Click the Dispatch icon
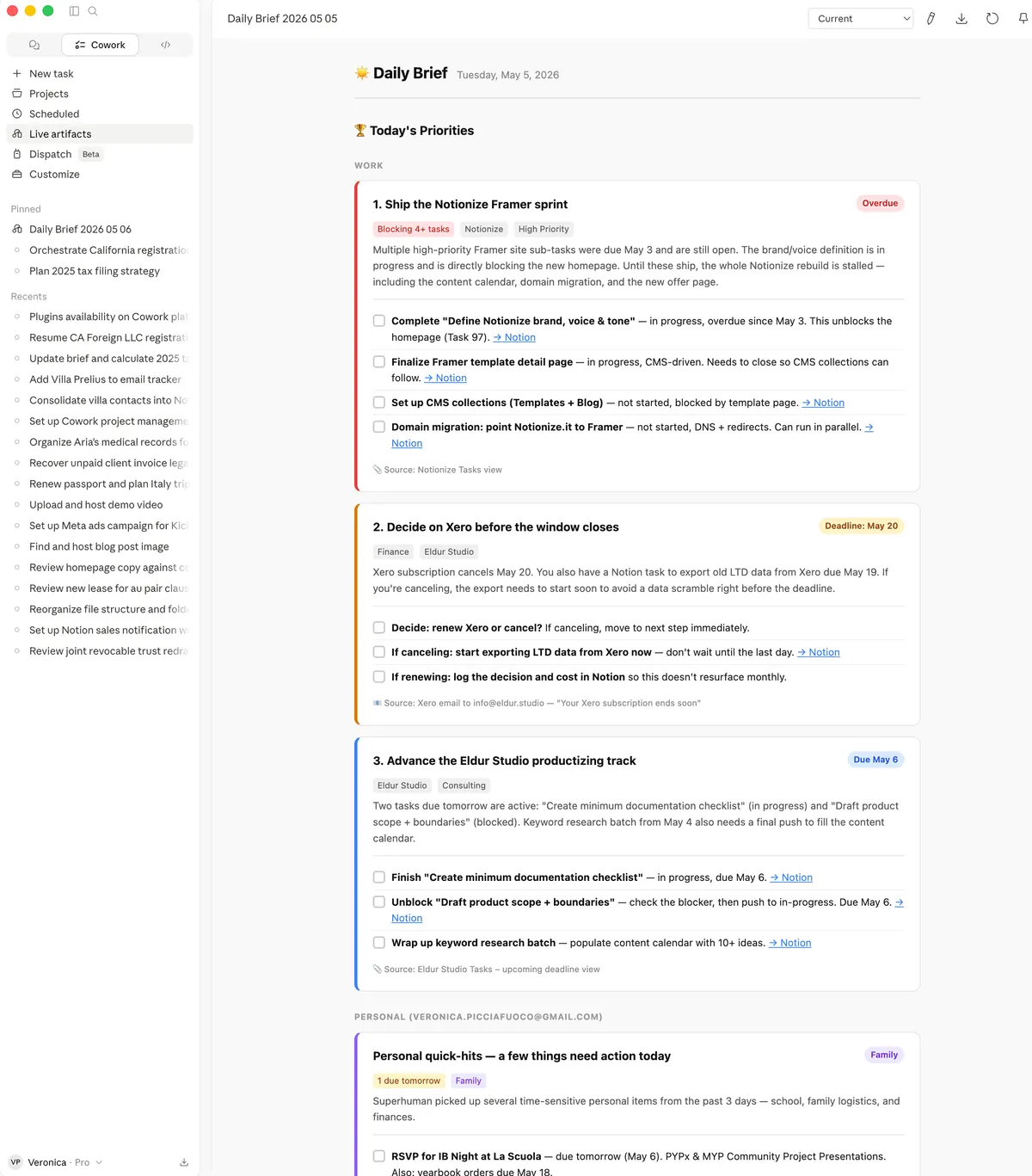 pyautogui.click(x=17, y=154)
